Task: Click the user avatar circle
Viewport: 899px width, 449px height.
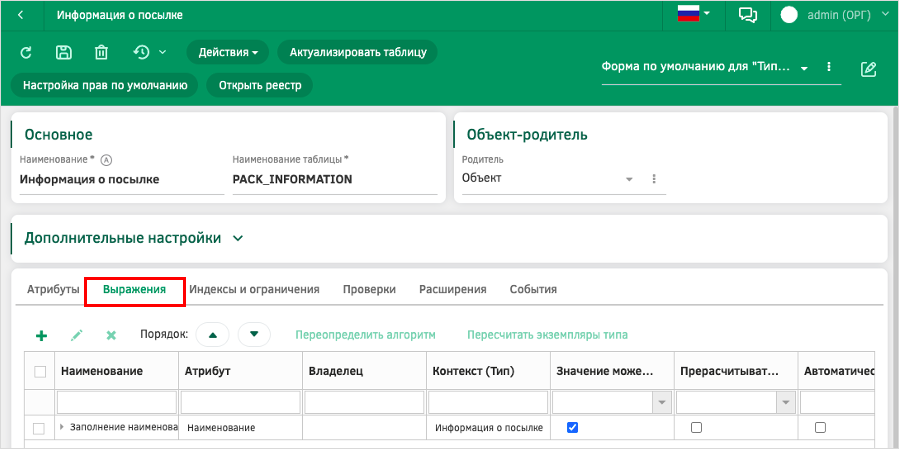Action: (x=789, y=15)
